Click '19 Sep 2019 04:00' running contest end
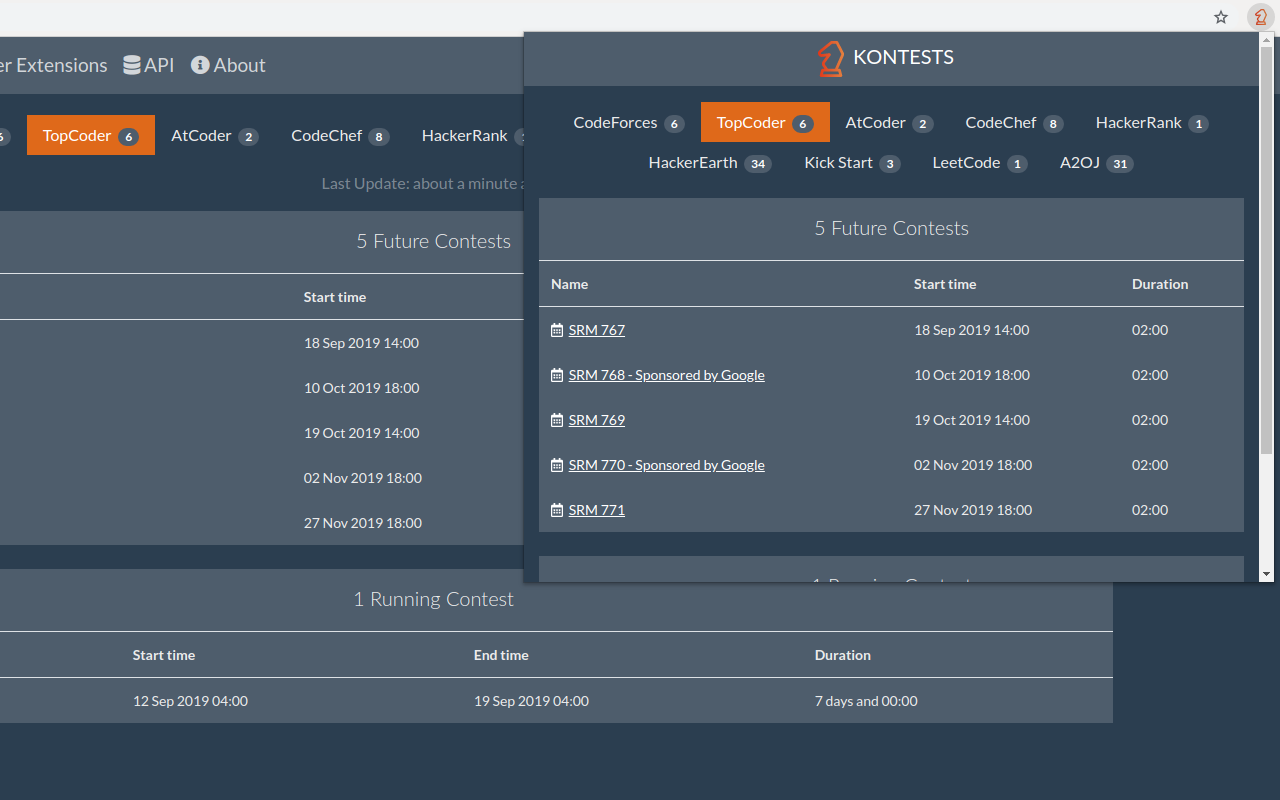 531,701
